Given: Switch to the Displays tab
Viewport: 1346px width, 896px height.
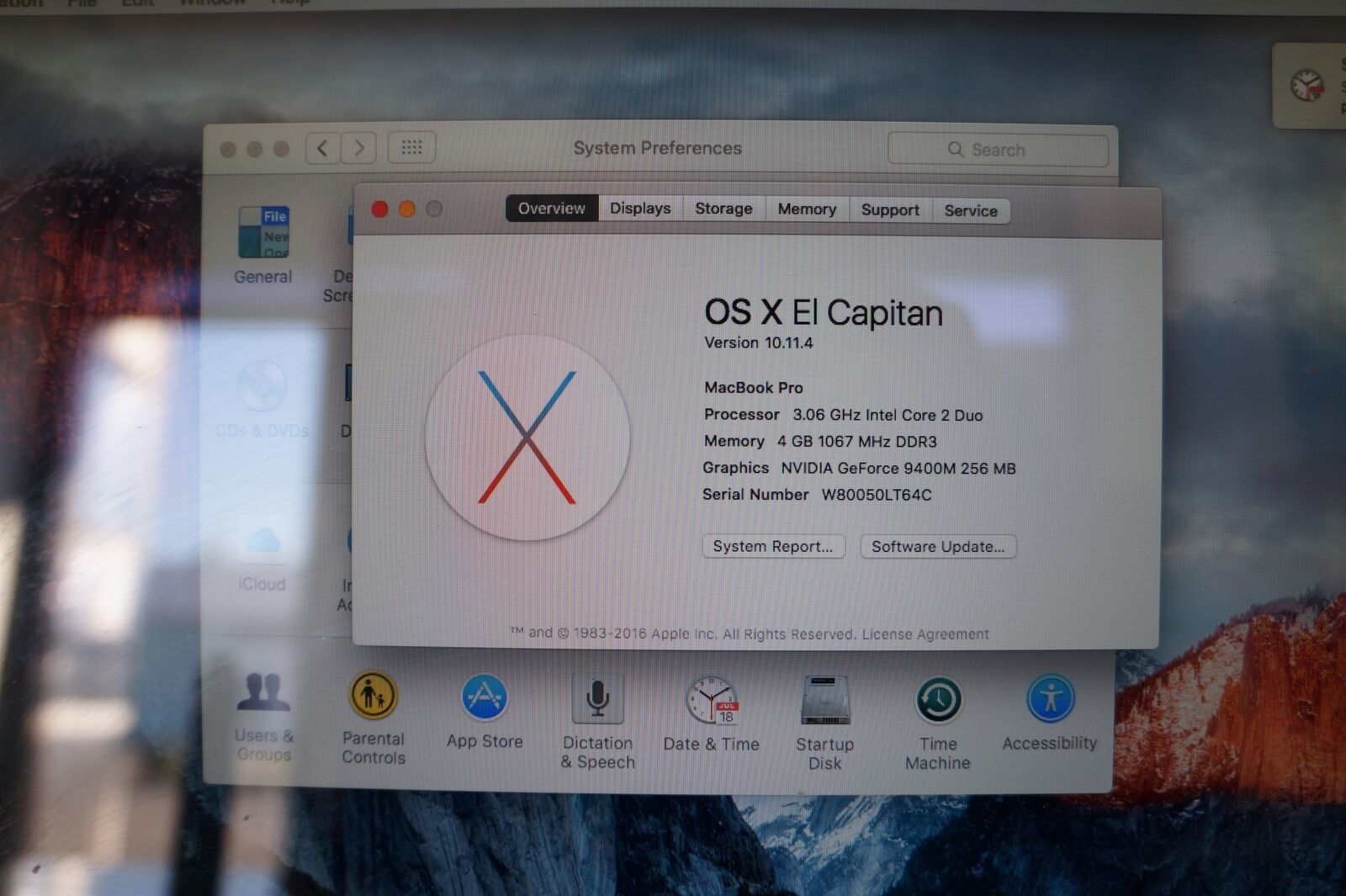Looking at the screenshot, I should click(x=640, y=208).
